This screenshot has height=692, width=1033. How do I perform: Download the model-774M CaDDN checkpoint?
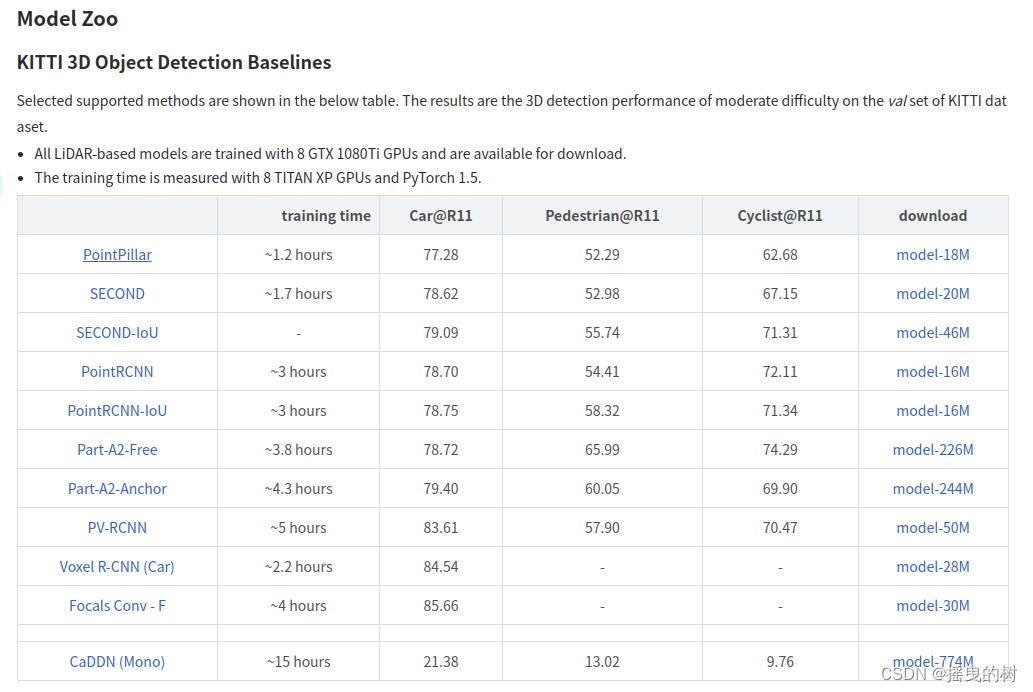(x=933, y=661)
